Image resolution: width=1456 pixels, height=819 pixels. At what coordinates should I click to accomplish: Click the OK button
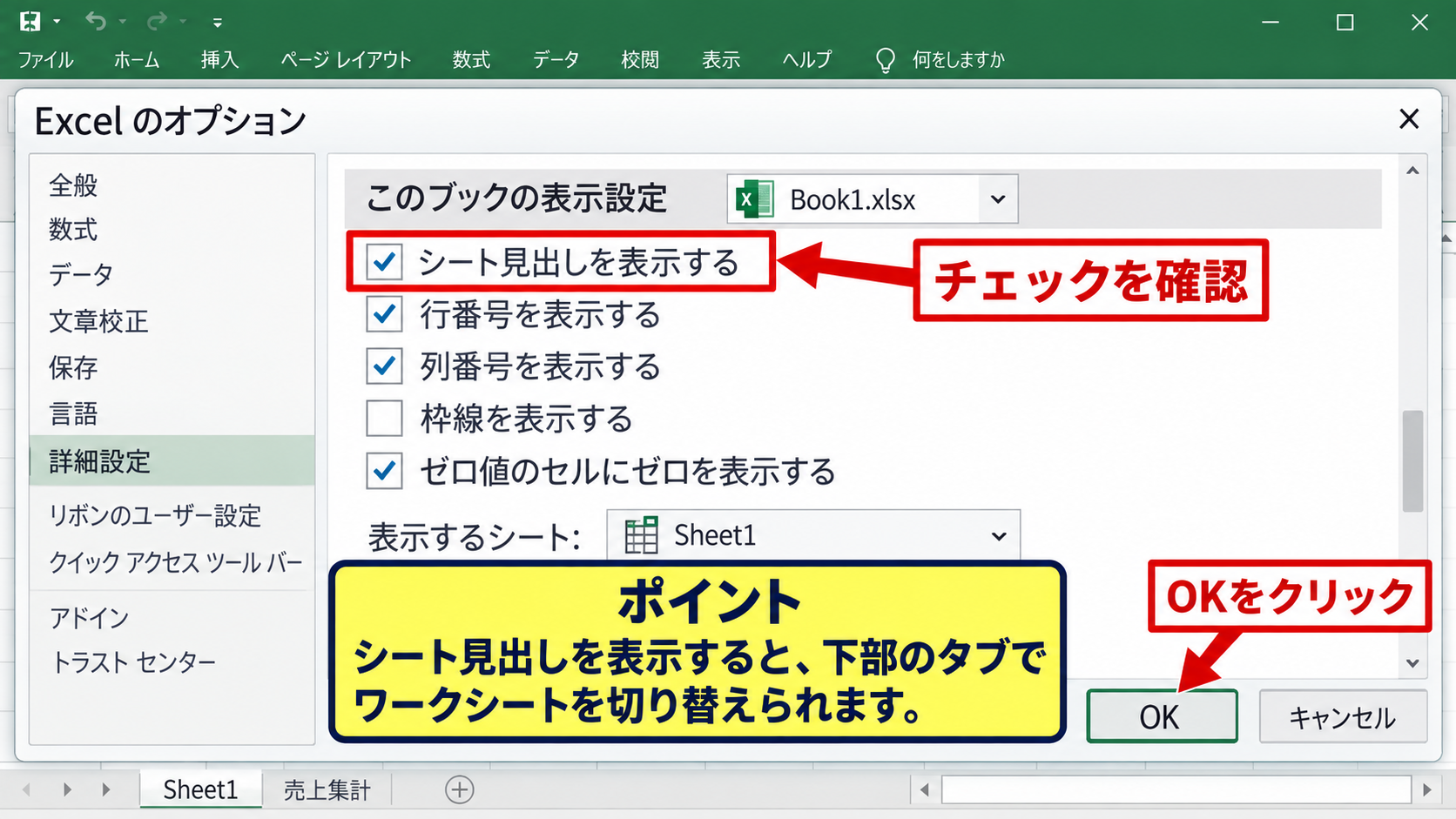point(1162,716)
